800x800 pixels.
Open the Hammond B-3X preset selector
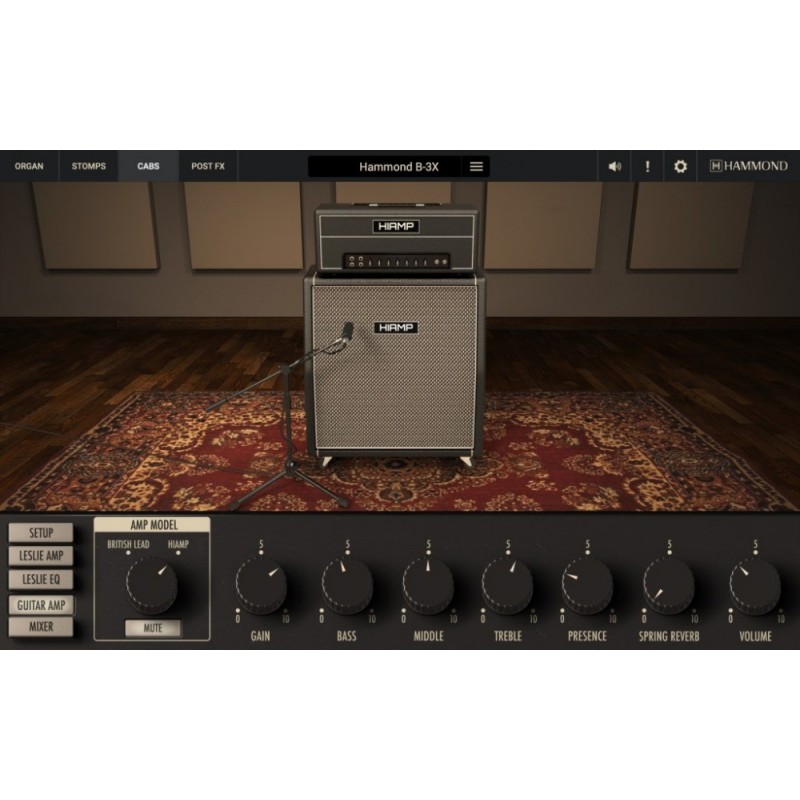pos(398,165)
